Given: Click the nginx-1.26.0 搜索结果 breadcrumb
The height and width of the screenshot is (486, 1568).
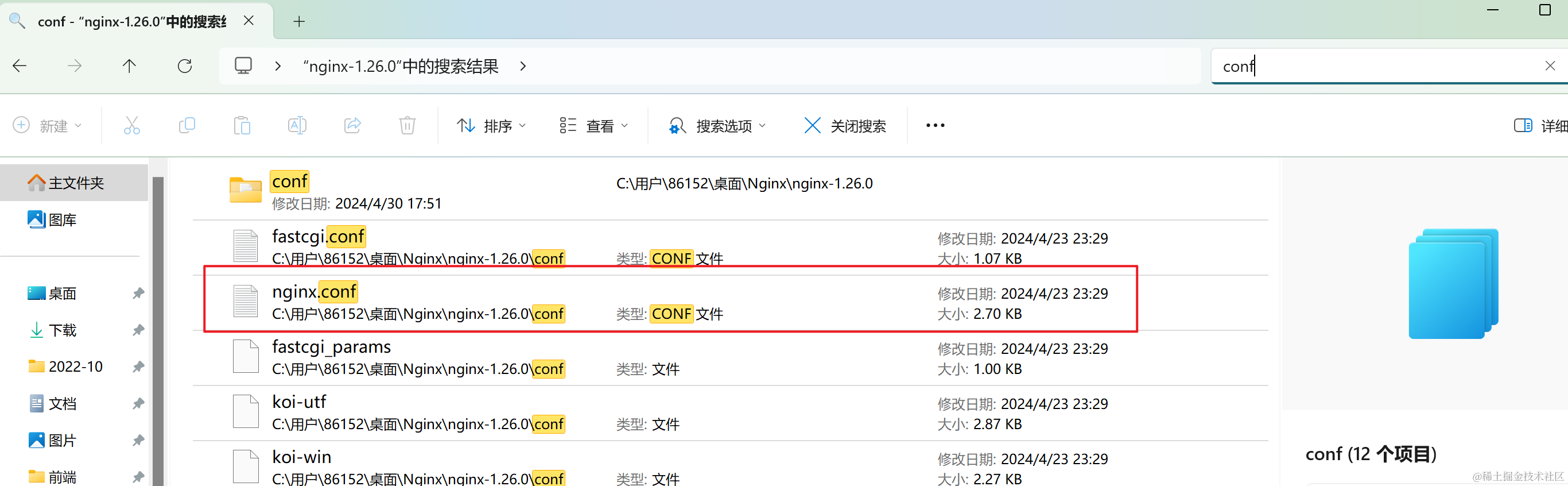Looking at the screenshot, I should click(401, 65).
